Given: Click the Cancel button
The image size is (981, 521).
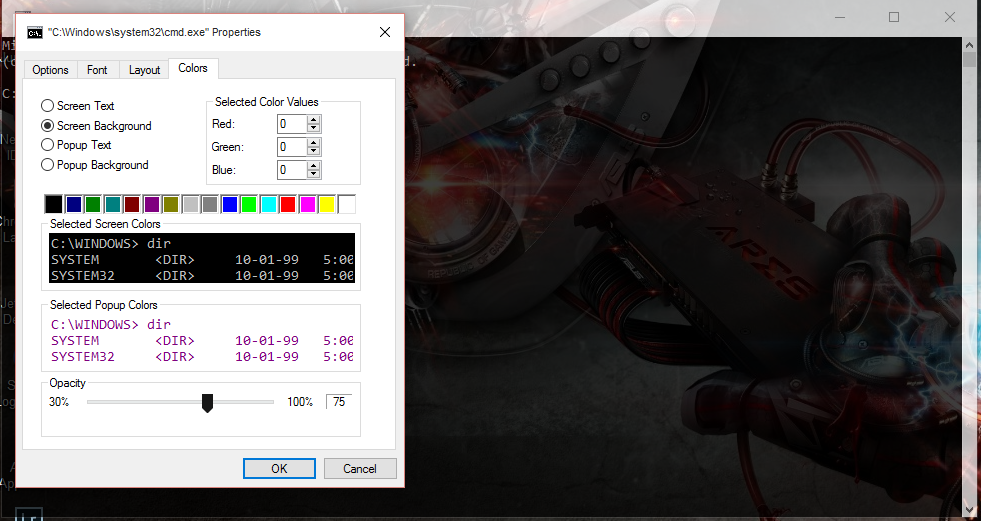Looking at the screenshot, I should [x=360, y=468].
